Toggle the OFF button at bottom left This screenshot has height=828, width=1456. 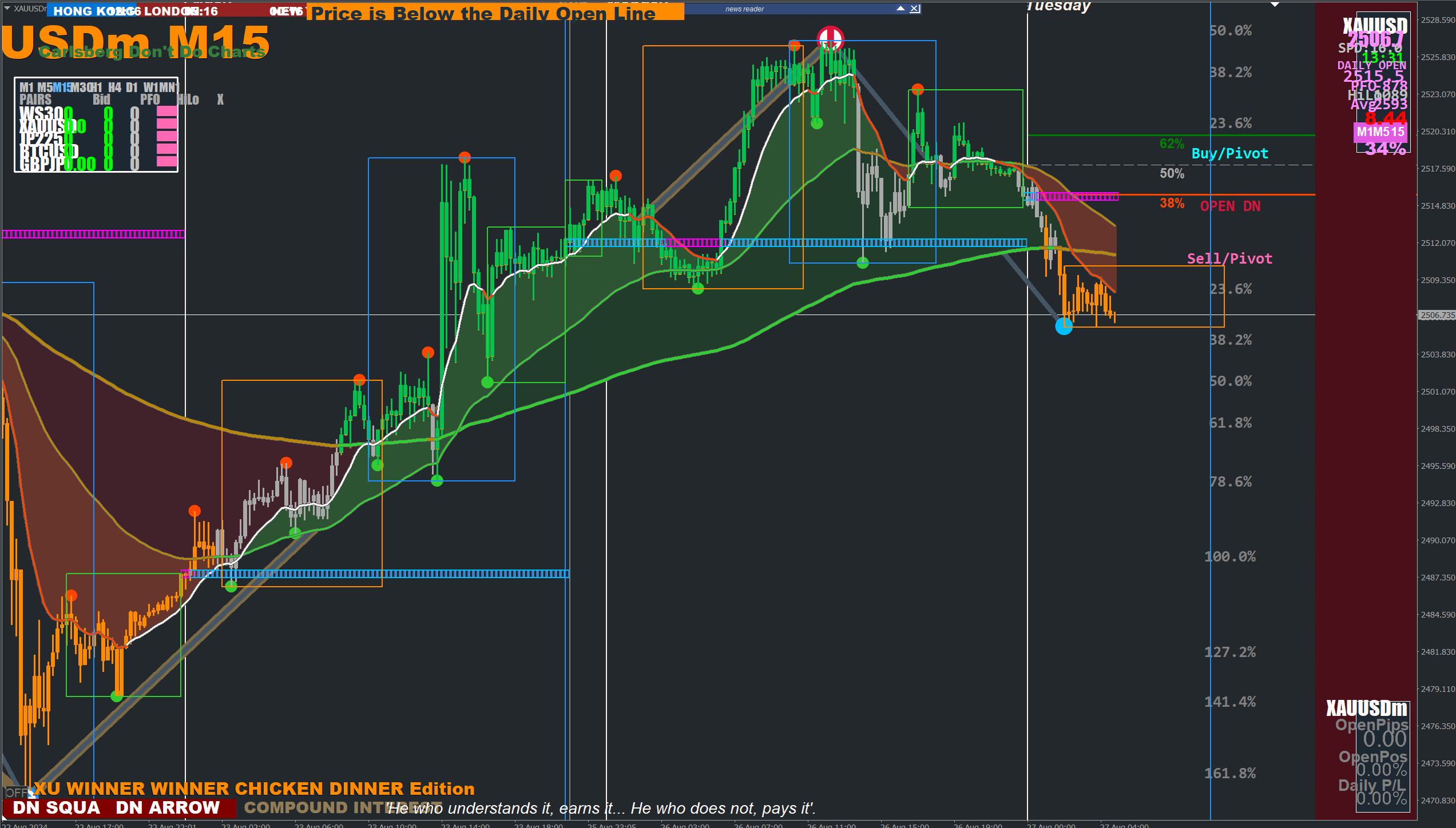[17, 793]
